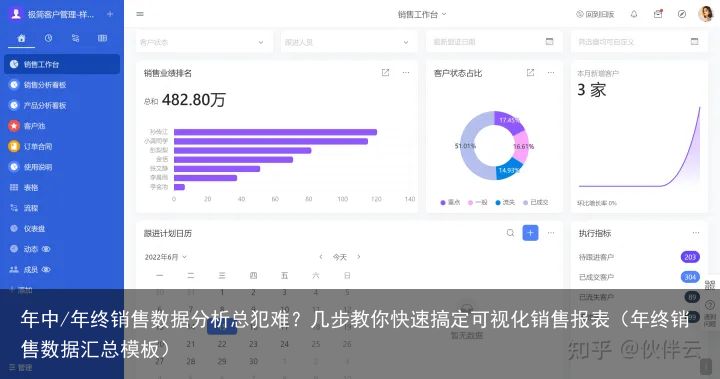Click the 已成交 legend color dot
720x379 pixels.
coord(525,203)
